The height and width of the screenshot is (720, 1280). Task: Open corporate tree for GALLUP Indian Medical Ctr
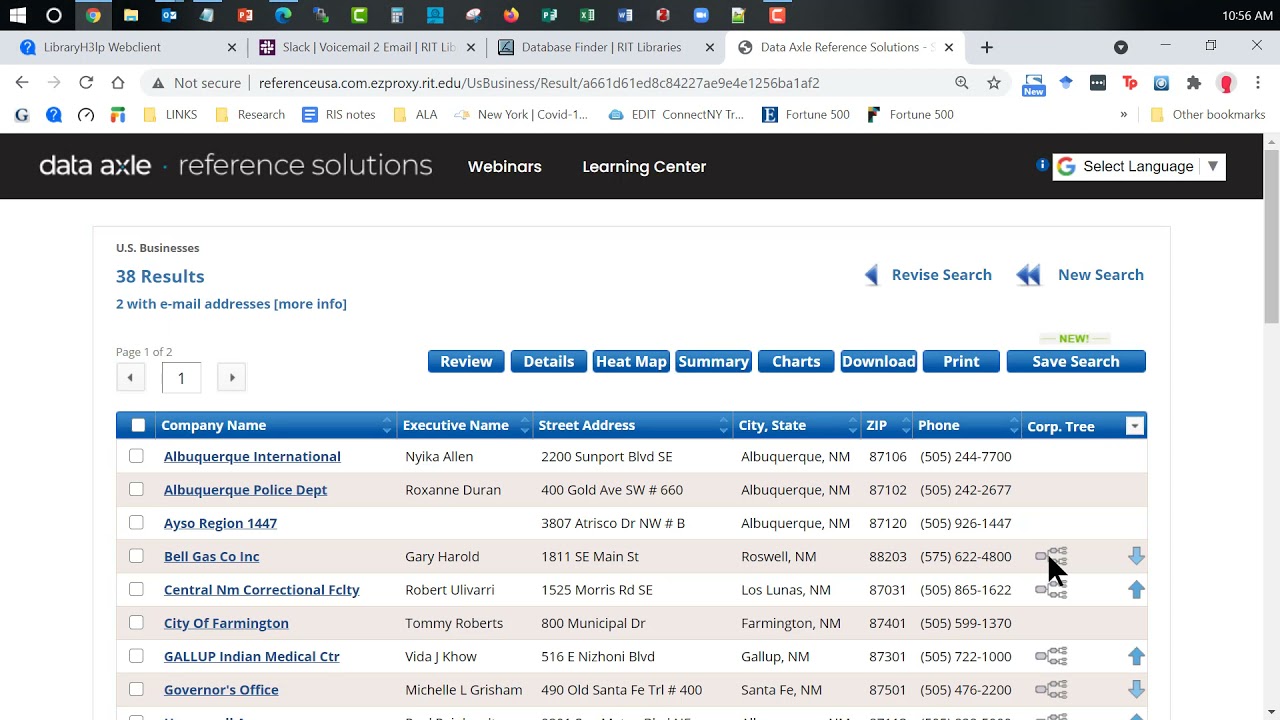[1051, 656]
